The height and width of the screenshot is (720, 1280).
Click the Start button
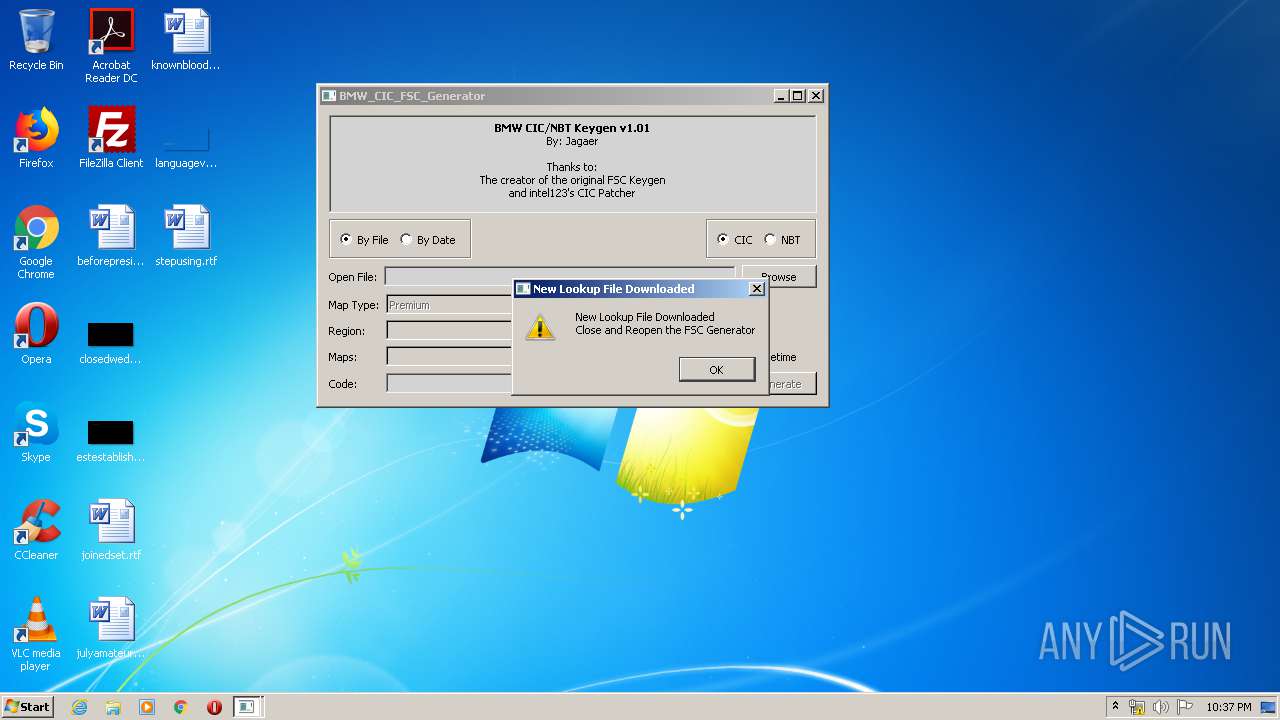28,707
